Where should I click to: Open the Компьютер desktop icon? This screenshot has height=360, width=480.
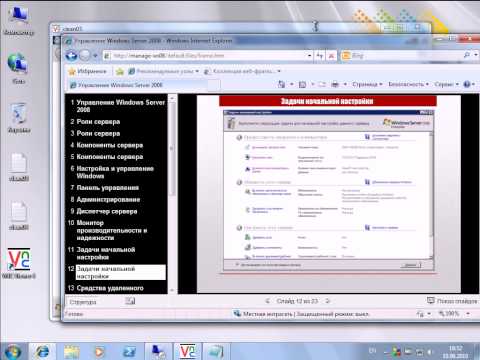tap(19, 21)
